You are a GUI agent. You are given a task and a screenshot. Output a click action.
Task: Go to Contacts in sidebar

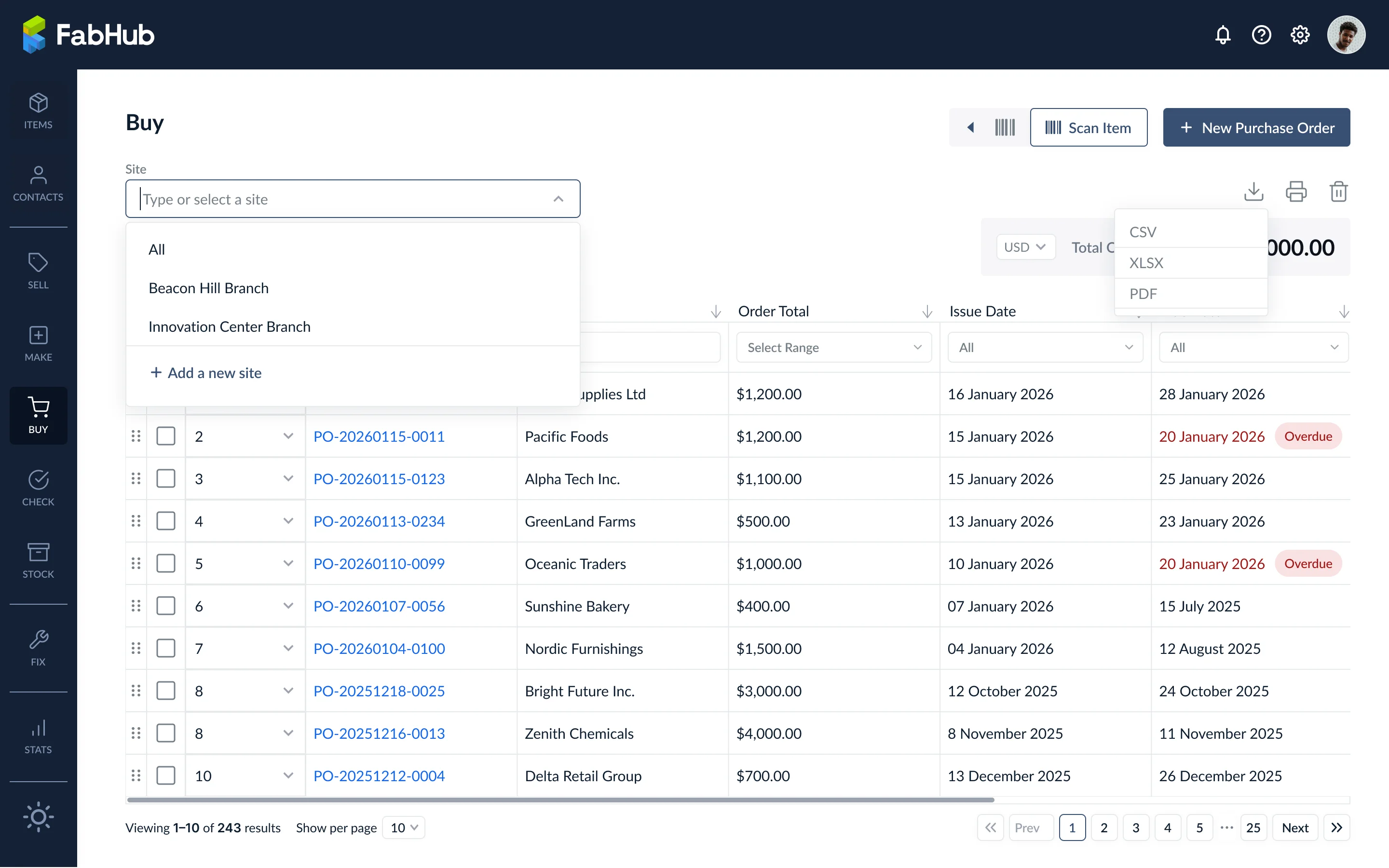point(38,184)
